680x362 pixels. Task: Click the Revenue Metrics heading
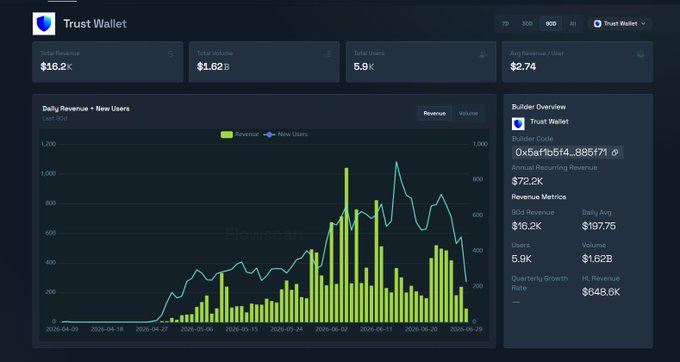click(539, 197)
